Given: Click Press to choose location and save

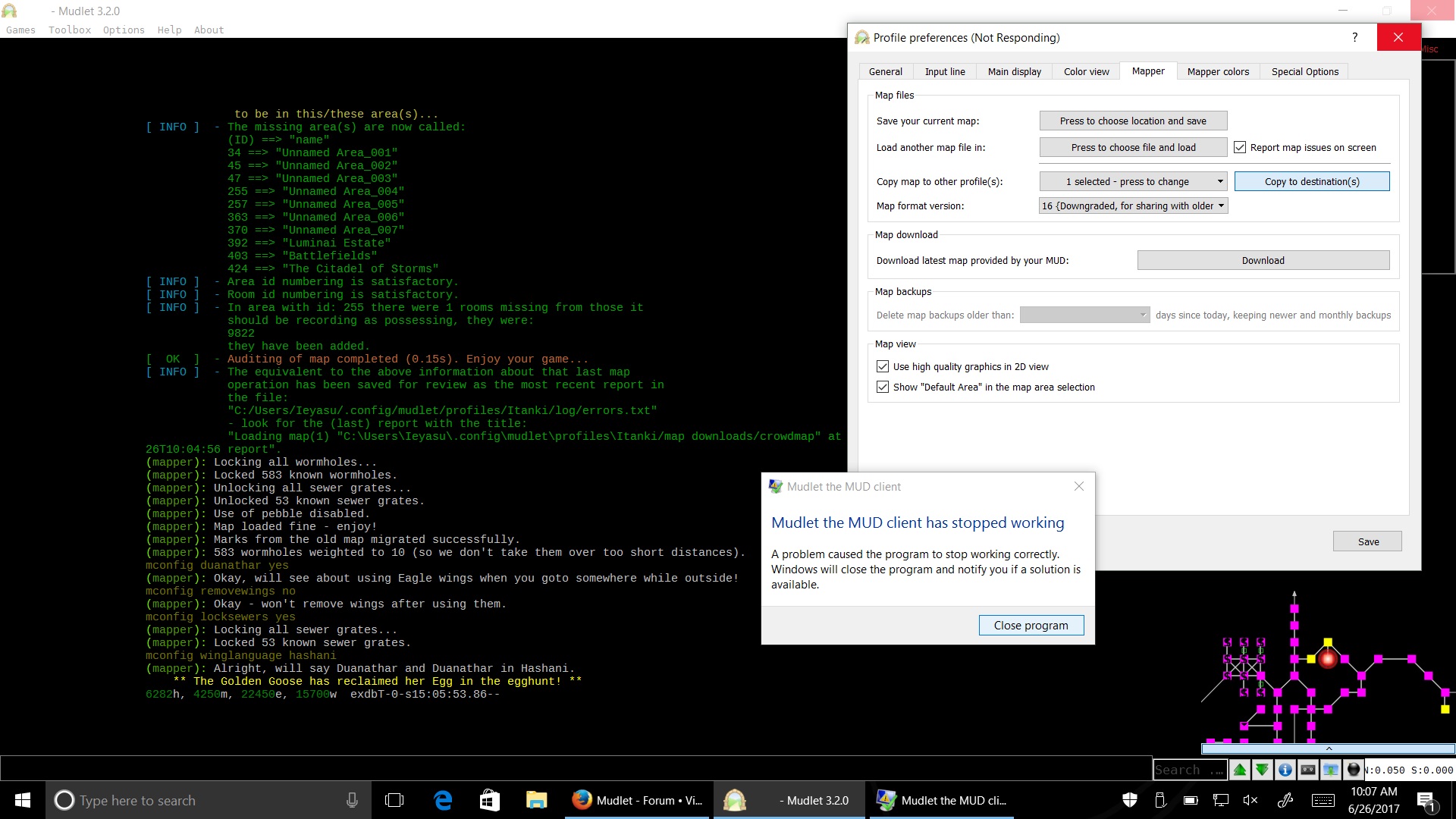Looking at the screenshot, I should (x=1134, y=121).
